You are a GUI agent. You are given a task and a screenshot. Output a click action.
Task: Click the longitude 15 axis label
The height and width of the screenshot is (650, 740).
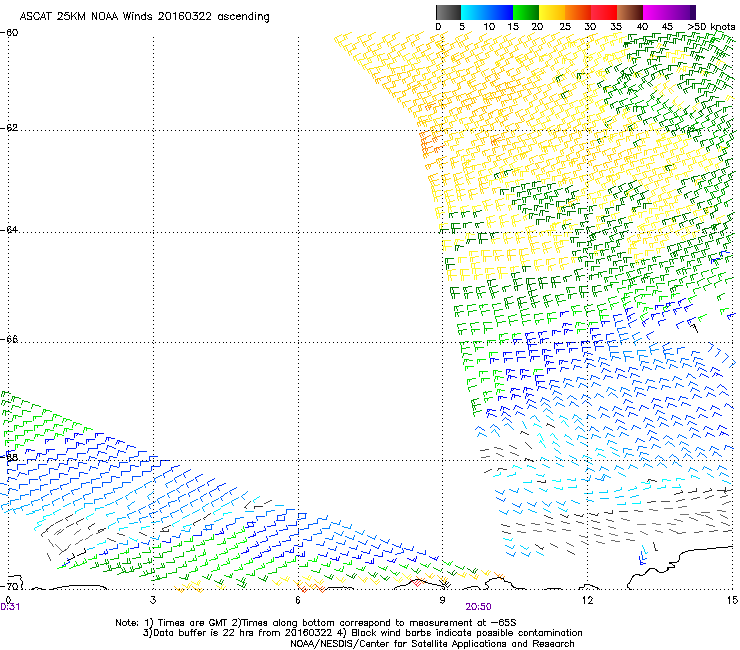(732, 600)
